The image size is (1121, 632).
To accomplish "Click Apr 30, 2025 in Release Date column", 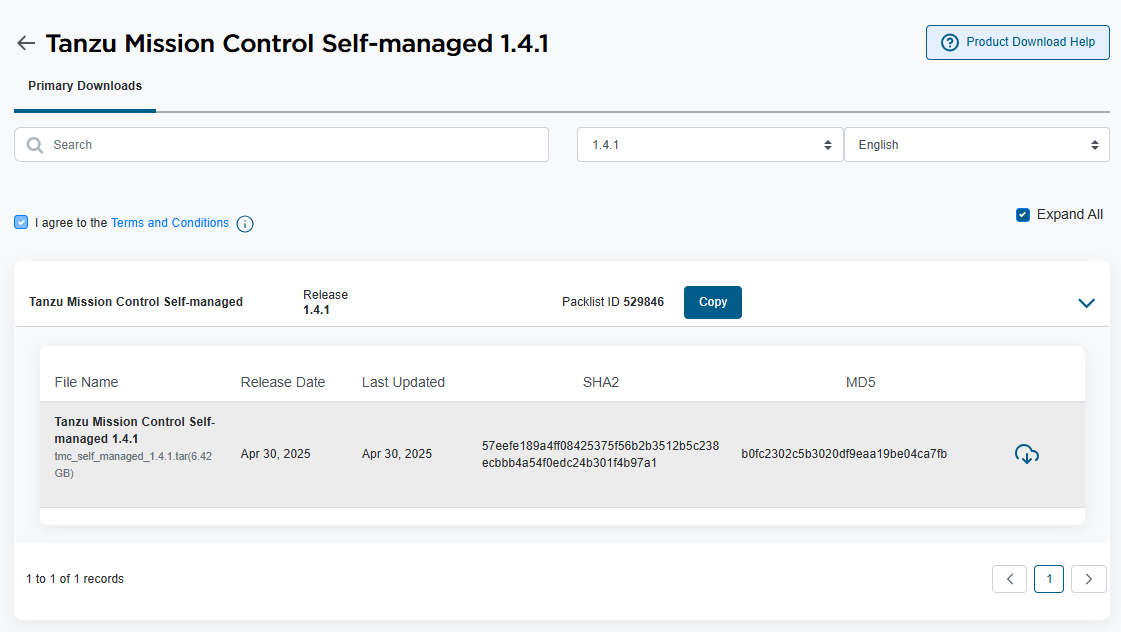I will [275, 454].
